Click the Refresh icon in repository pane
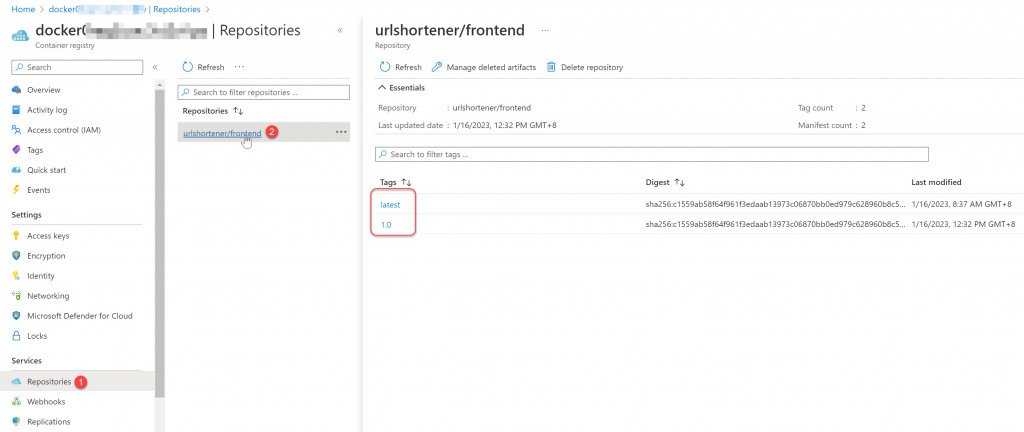Image resolution: width=1024 pixels, height=432 pixels. [385, 67]
